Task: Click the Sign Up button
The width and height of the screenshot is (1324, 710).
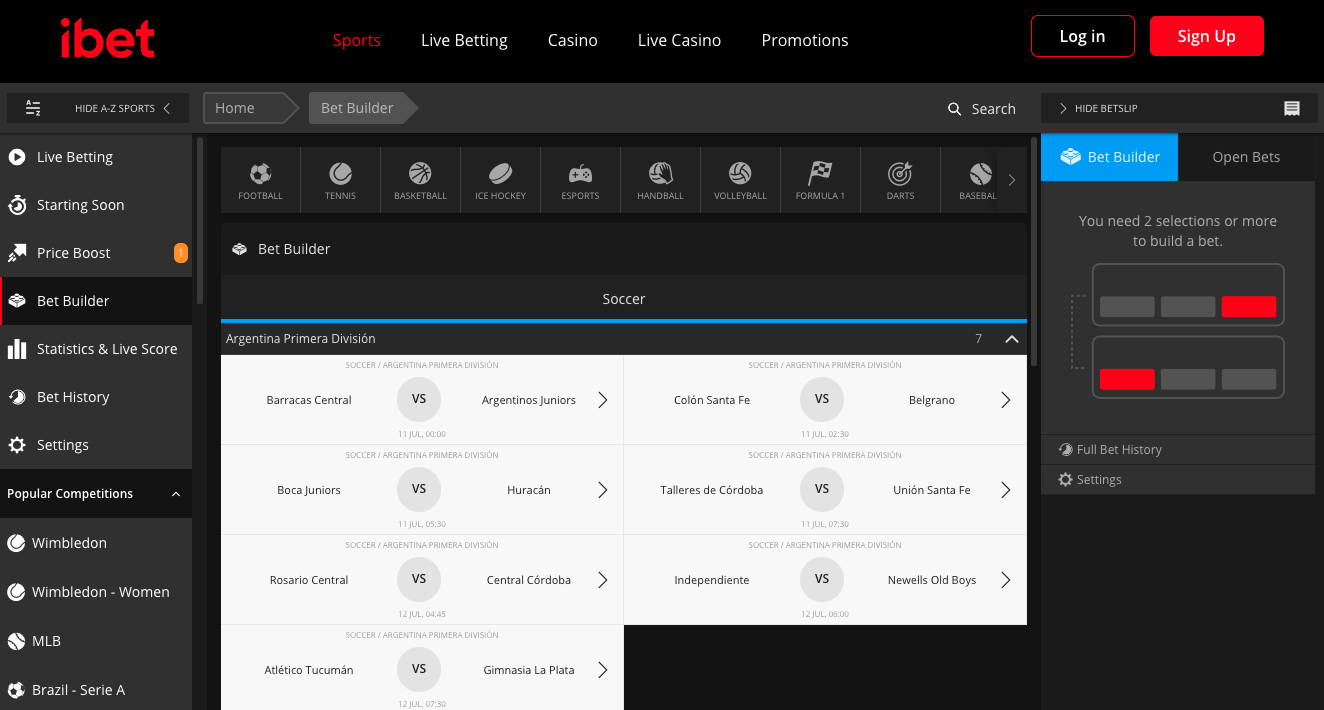Action: click(1207, 36)
